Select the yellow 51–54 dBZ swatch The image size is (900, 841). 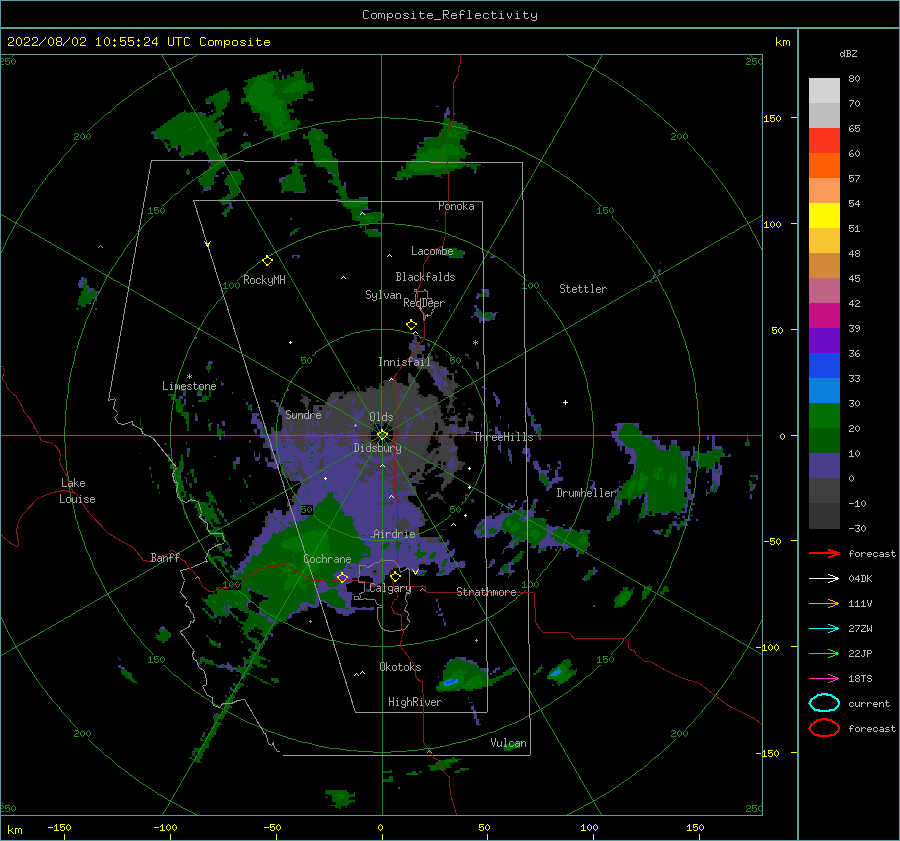click(x=824, y=215)
